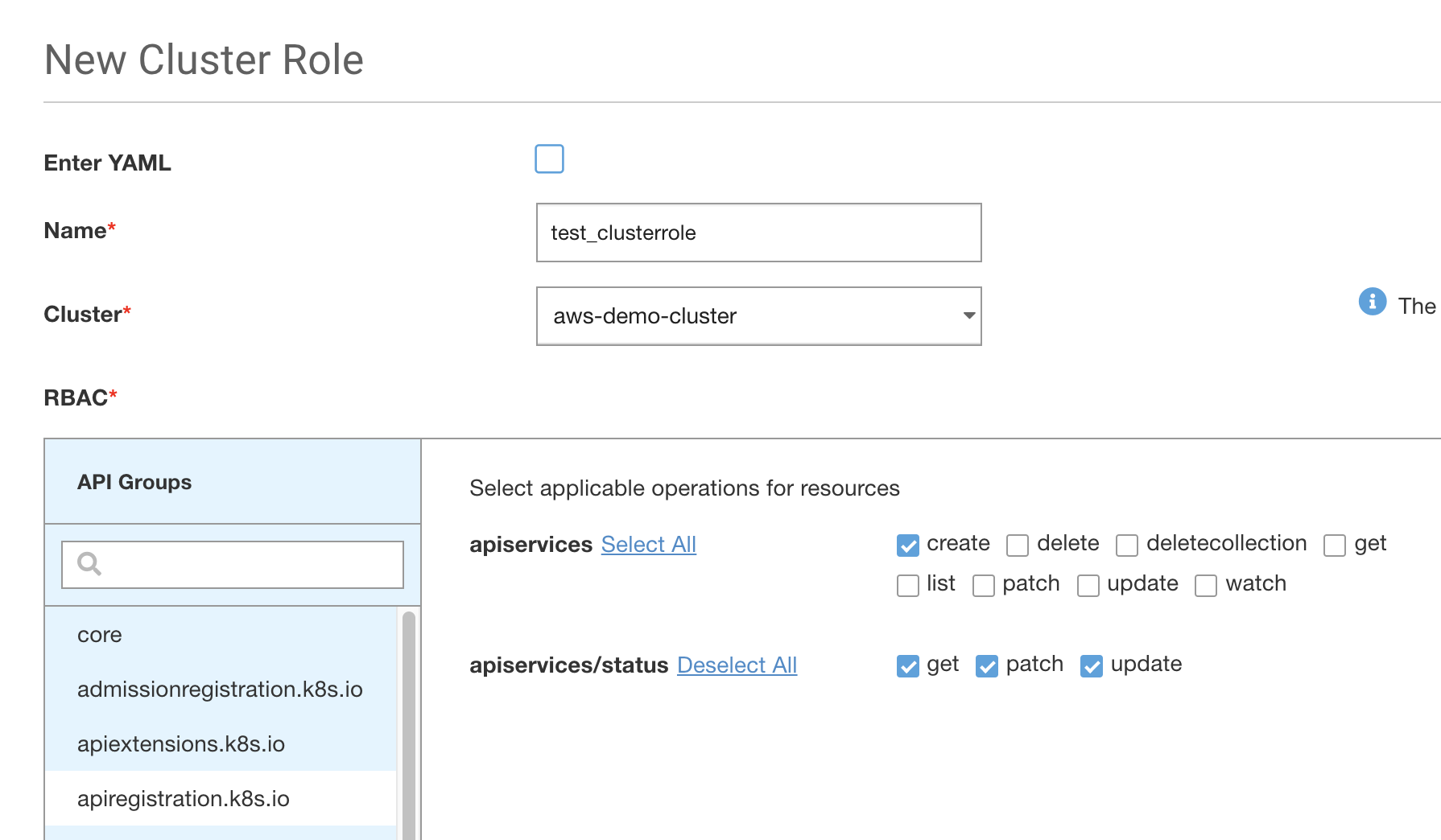Viewport: 1441px width, 840px height.
Task: Select apiregistration.k8s.io API group
Action: [184, 799]
